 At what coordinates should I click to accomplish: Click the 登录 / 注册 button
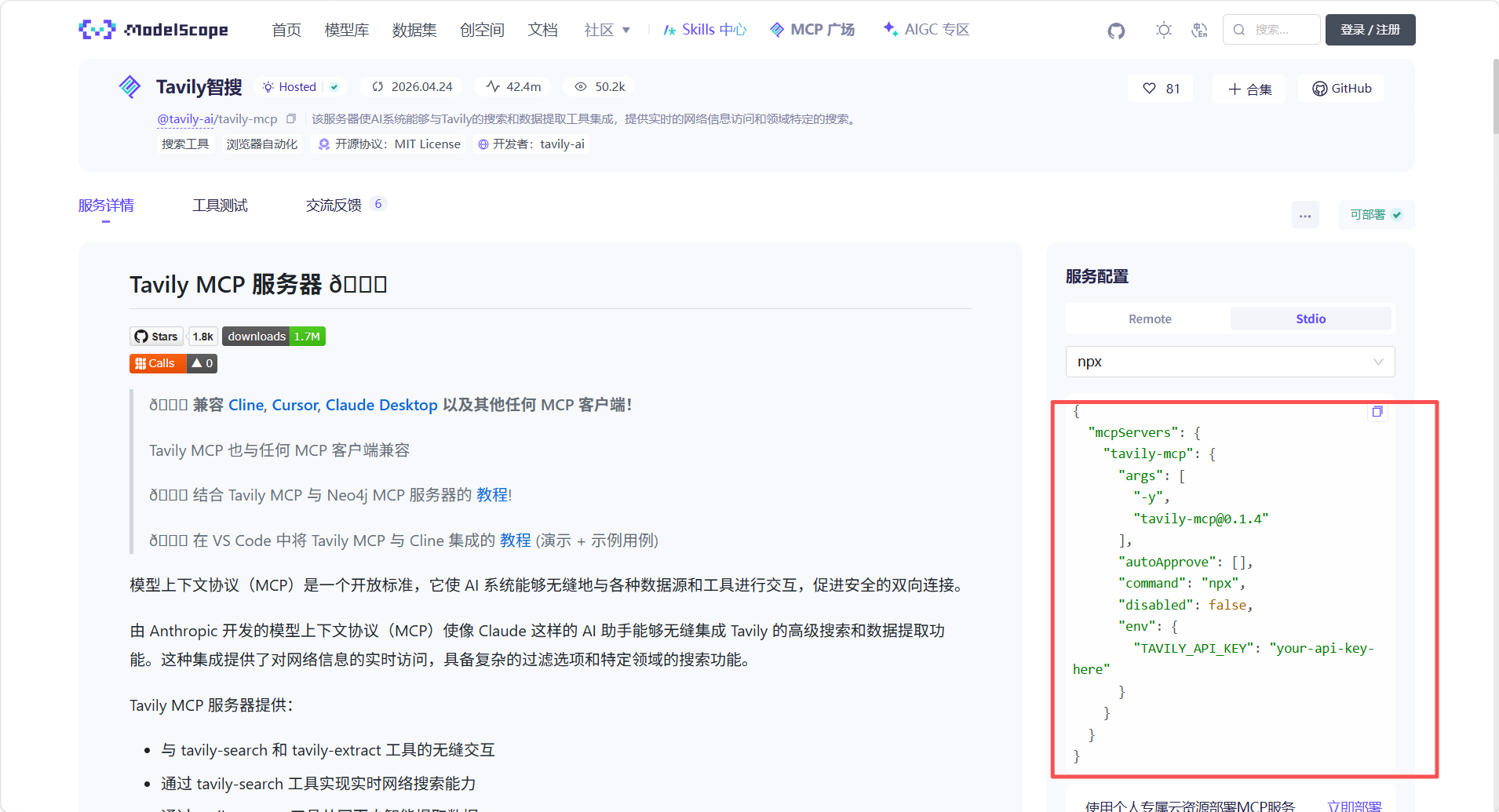pyautogui.click(x=1370, y=30)
